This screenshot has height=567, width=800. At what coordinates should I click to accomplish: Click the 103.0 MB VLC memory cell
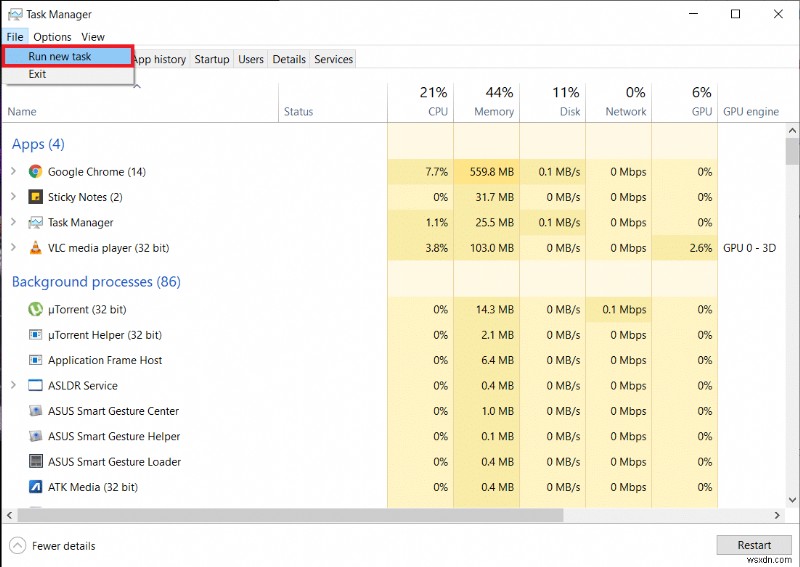(x=486, y=248)
